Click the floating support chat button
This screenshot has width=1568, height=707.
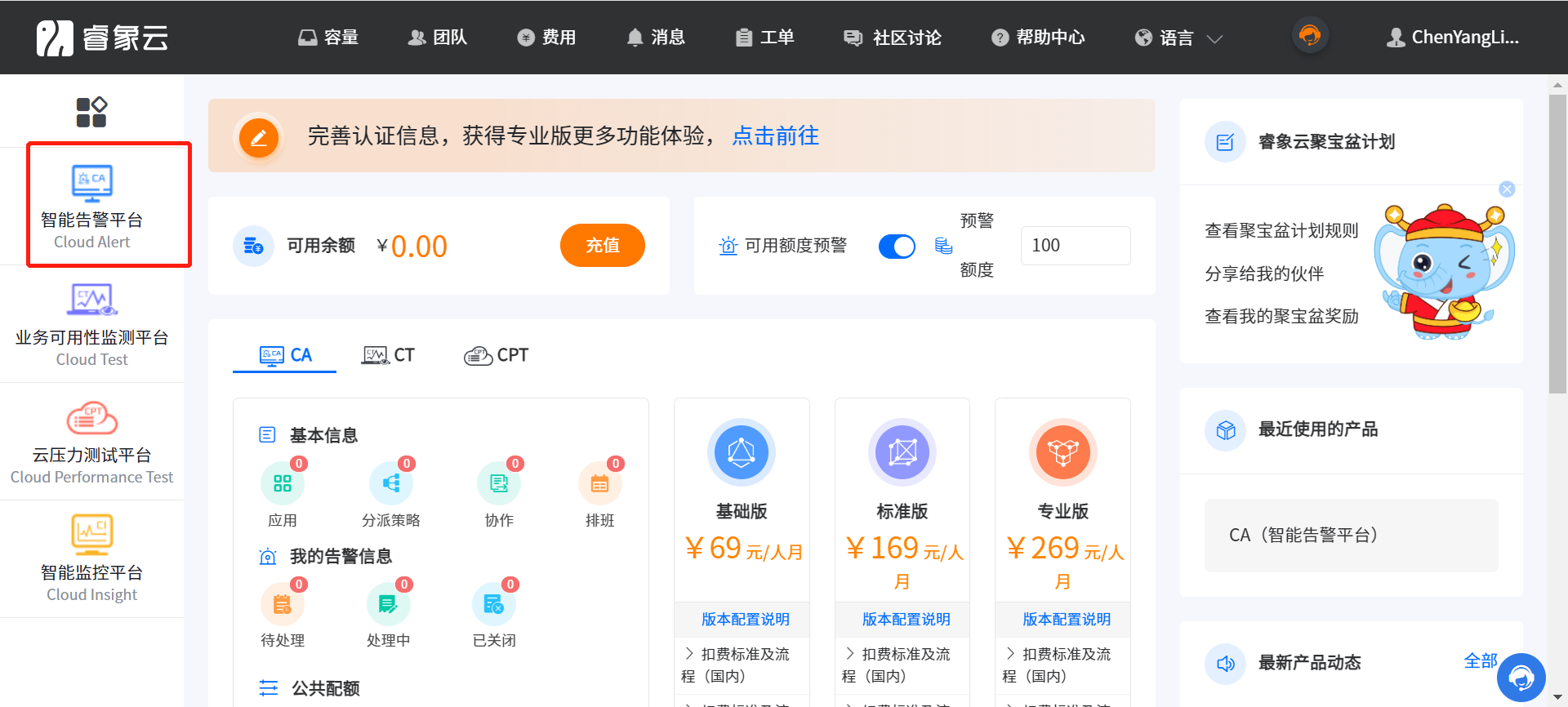click(1521, 678)
